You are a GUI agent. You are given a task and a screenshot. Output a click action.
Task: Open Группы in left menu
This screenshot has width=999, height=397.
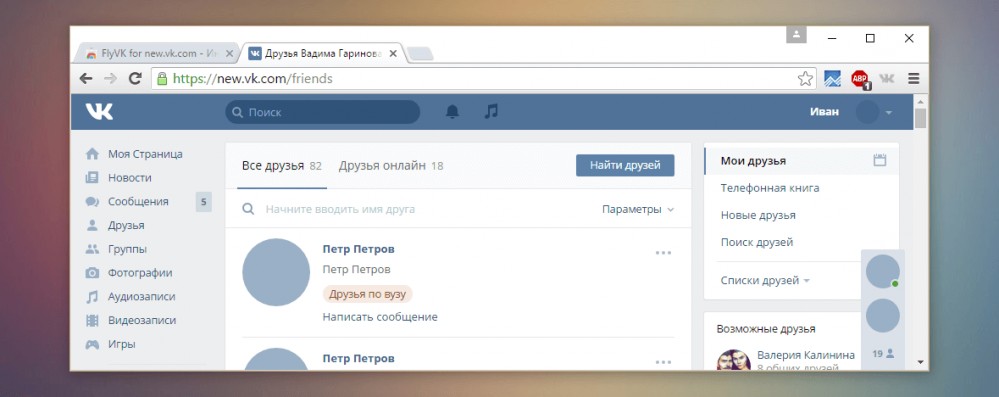pos(127,249)
